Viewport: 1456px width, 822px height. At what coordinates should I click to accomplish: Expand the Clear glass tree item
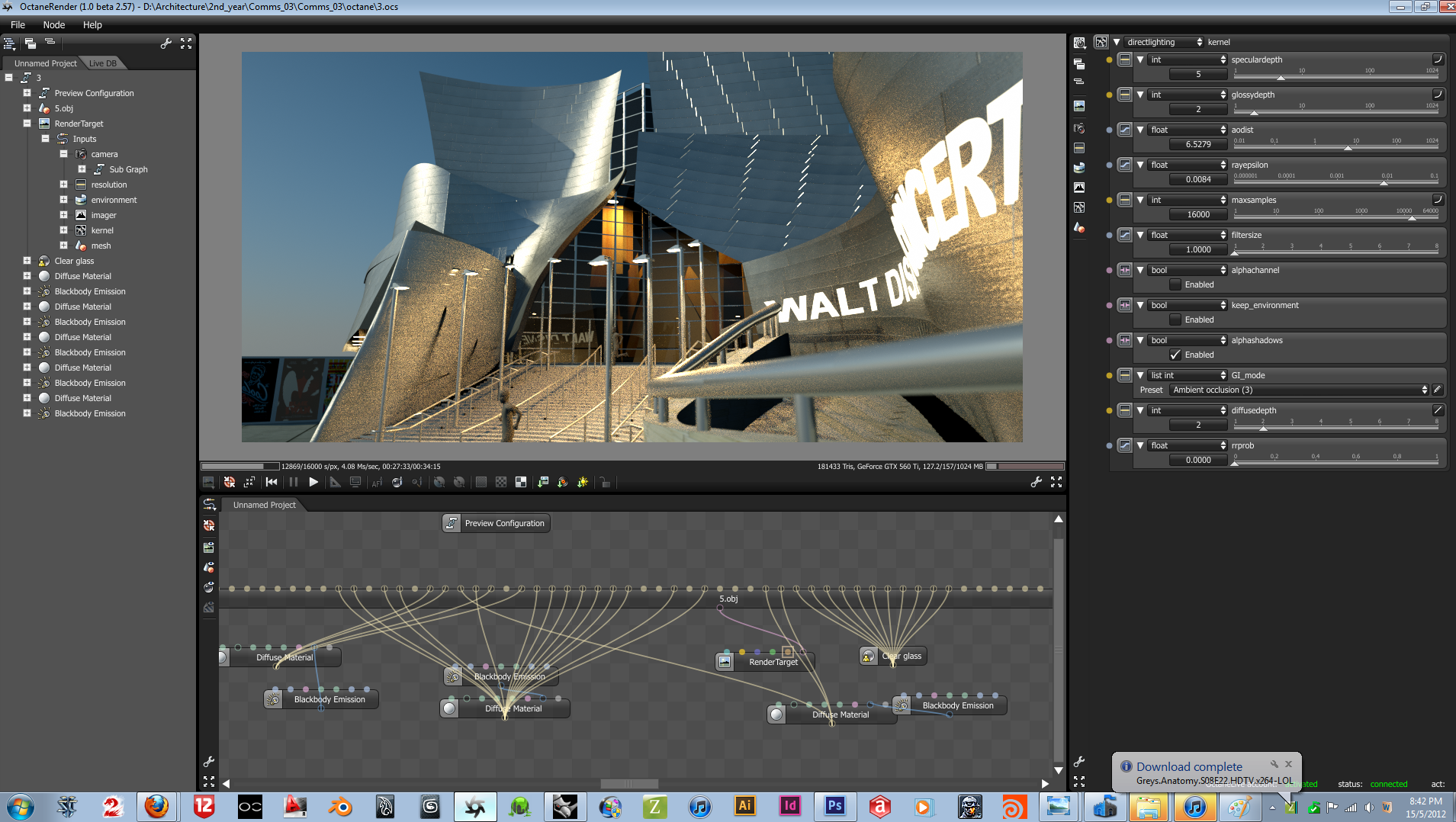(x=27, y=261)
